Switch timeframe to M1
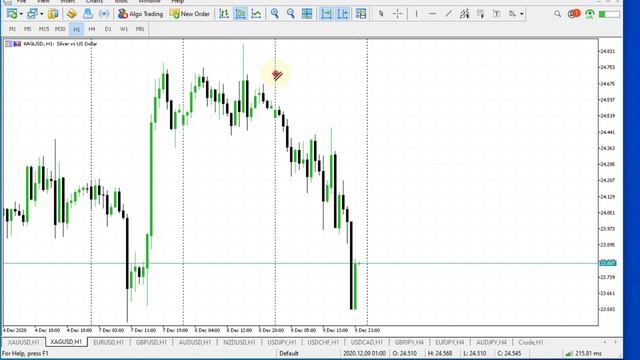 tap(12, 29)
